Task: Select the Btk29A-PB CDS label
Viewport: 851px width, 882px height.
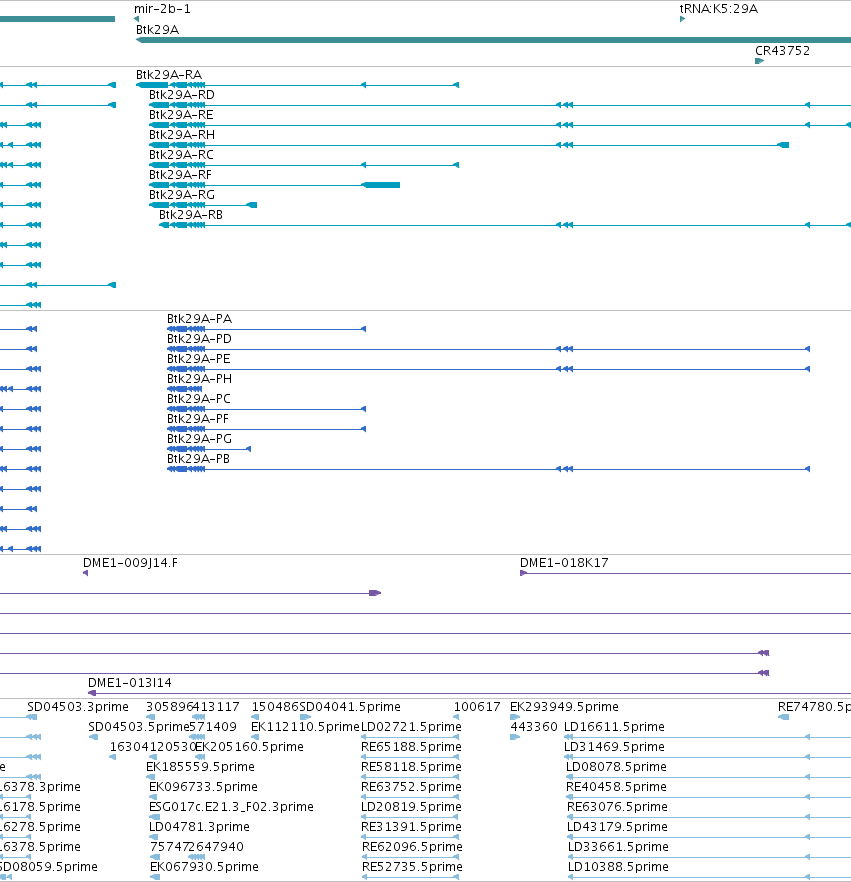Action: click(x=199, y=459)
